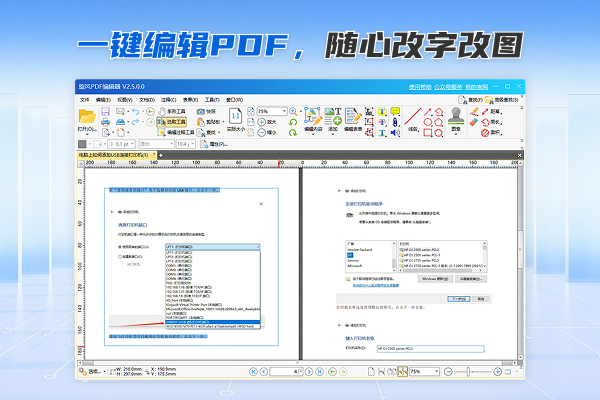Open the Comments menu
Image resolution: width=600 pixels, height=400 pixels.
click(x=168, y=100)
